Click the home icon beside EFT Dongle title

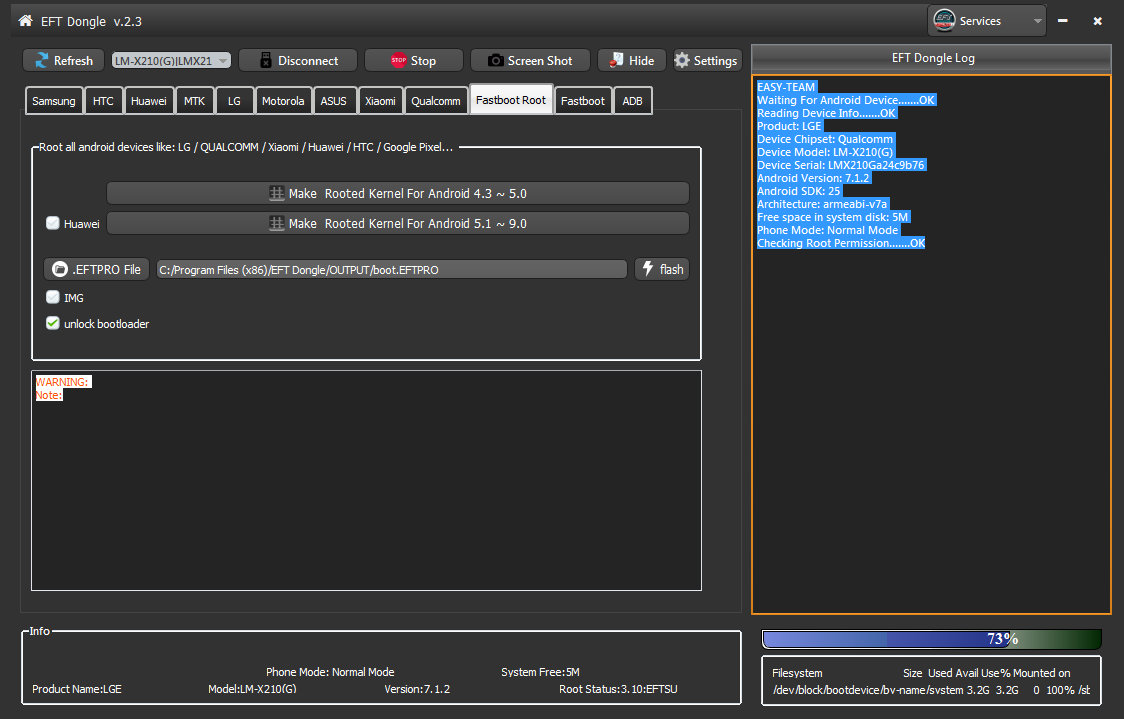click(x=25, y=21)
